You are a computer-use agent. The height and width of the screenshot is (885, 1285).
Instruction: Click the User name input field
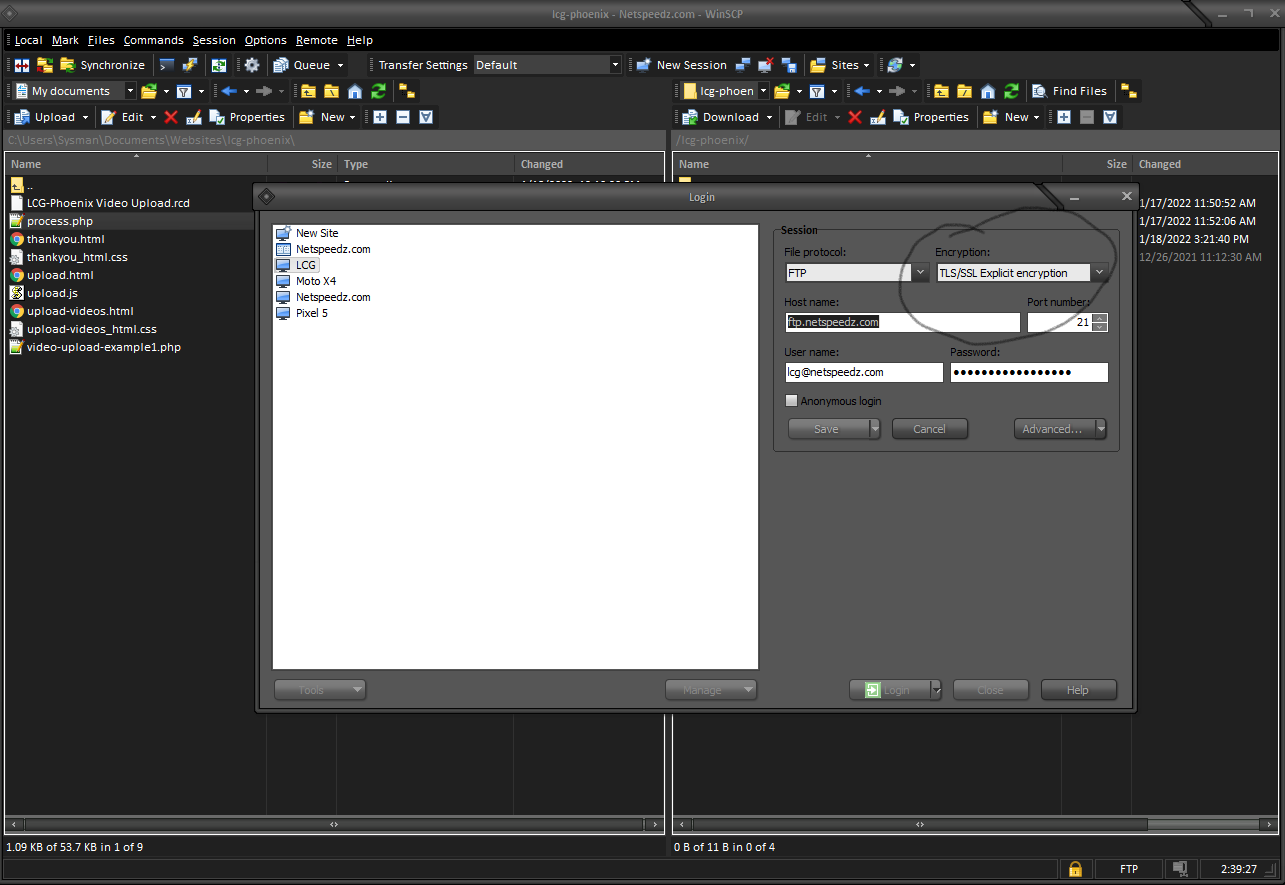(864, 372)
